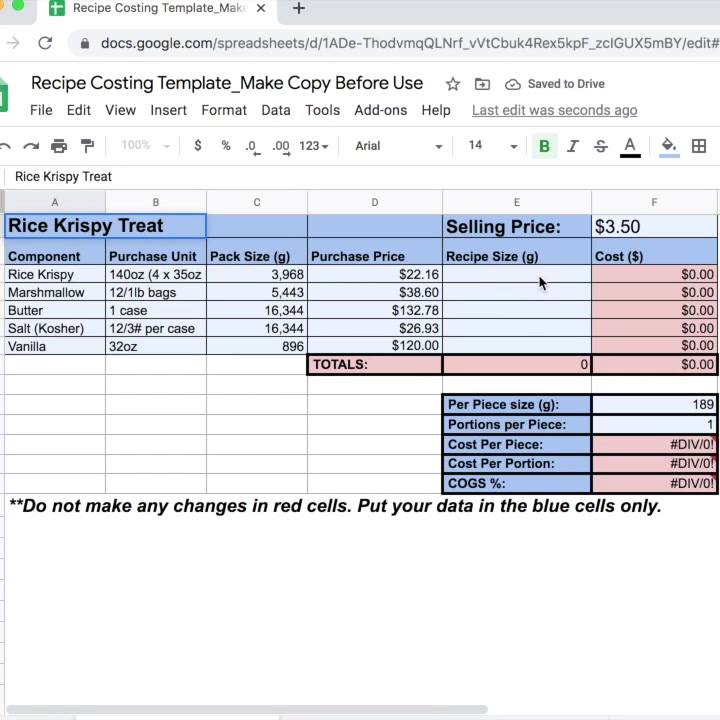Open the Borders grid icon
Image resolution: width=720 pixels, height=720 pixels.
[x=698, y=146]
